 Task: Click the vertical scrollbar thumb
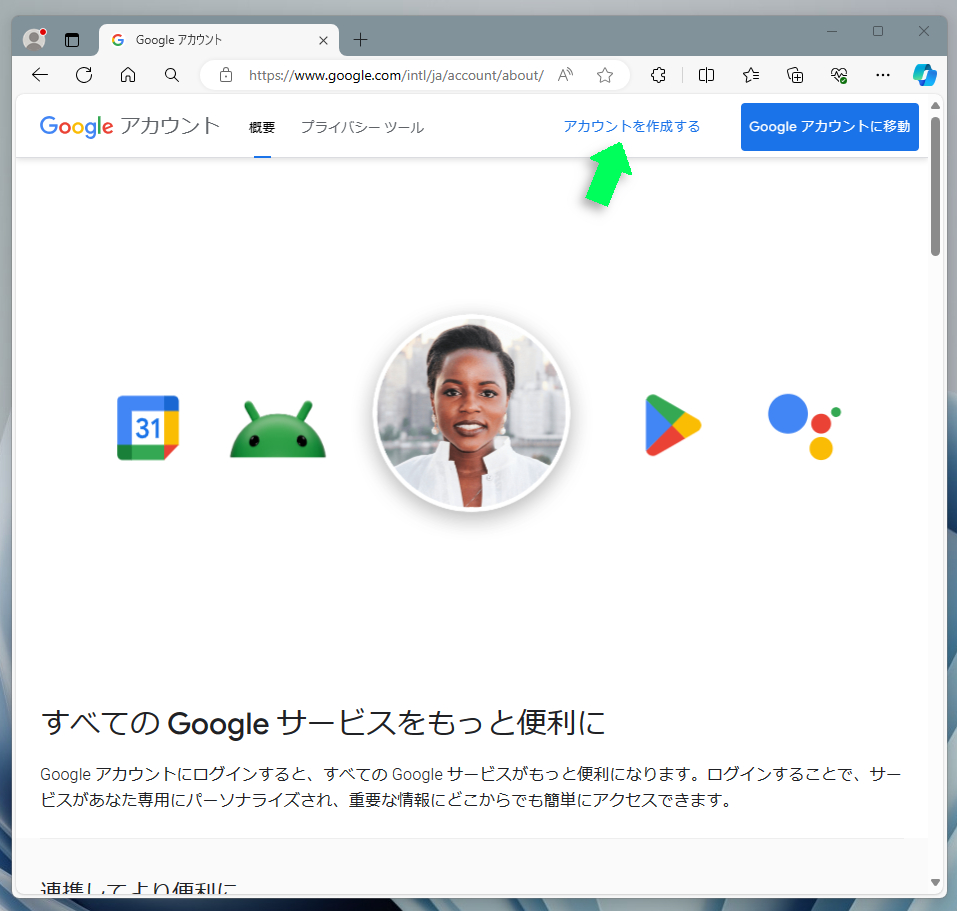935,187
